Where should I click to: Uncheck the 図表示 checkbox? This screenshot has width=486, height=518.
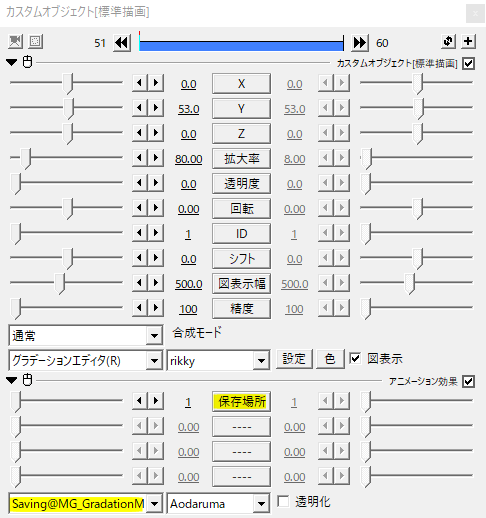point(355,359)
